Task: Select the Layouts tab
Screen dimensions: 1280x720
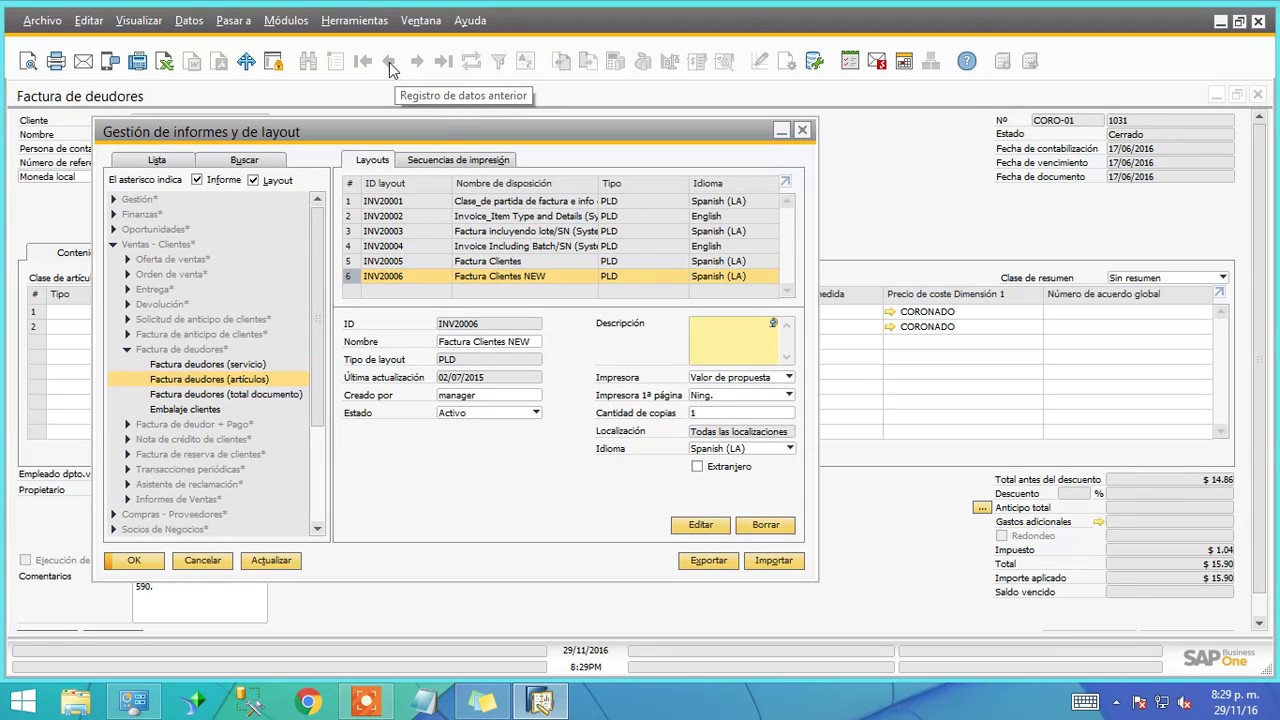Action: (372, 160)
